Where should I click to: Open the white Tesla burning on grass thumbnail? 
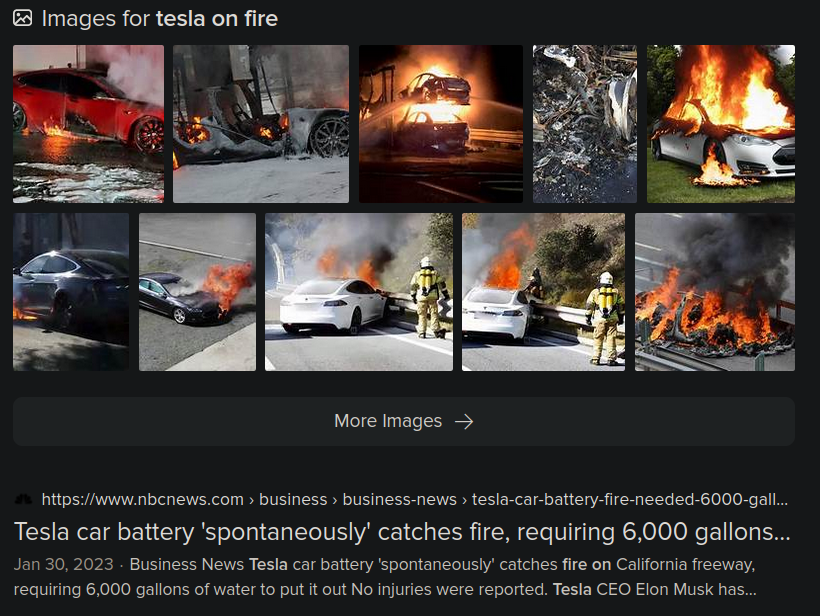721,124
